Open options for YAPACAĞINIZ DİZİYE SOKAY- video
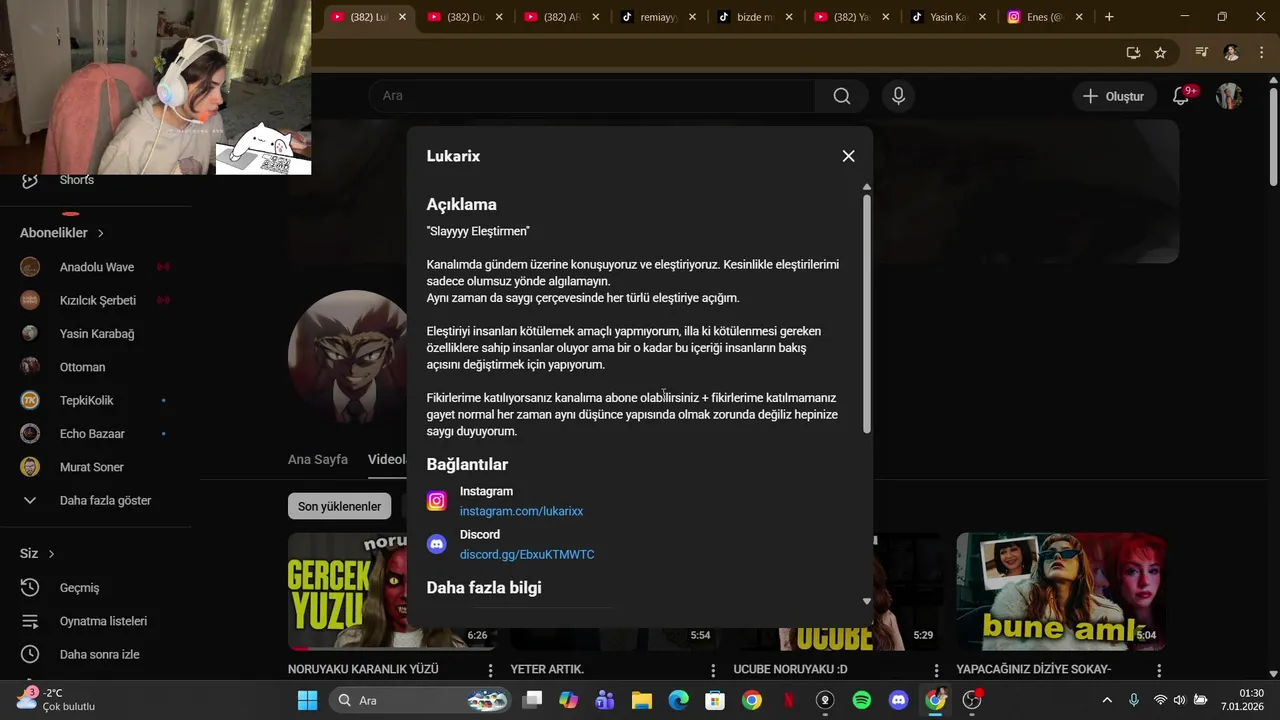Viewport: 1280px width, 720px height. [1159, 670]
